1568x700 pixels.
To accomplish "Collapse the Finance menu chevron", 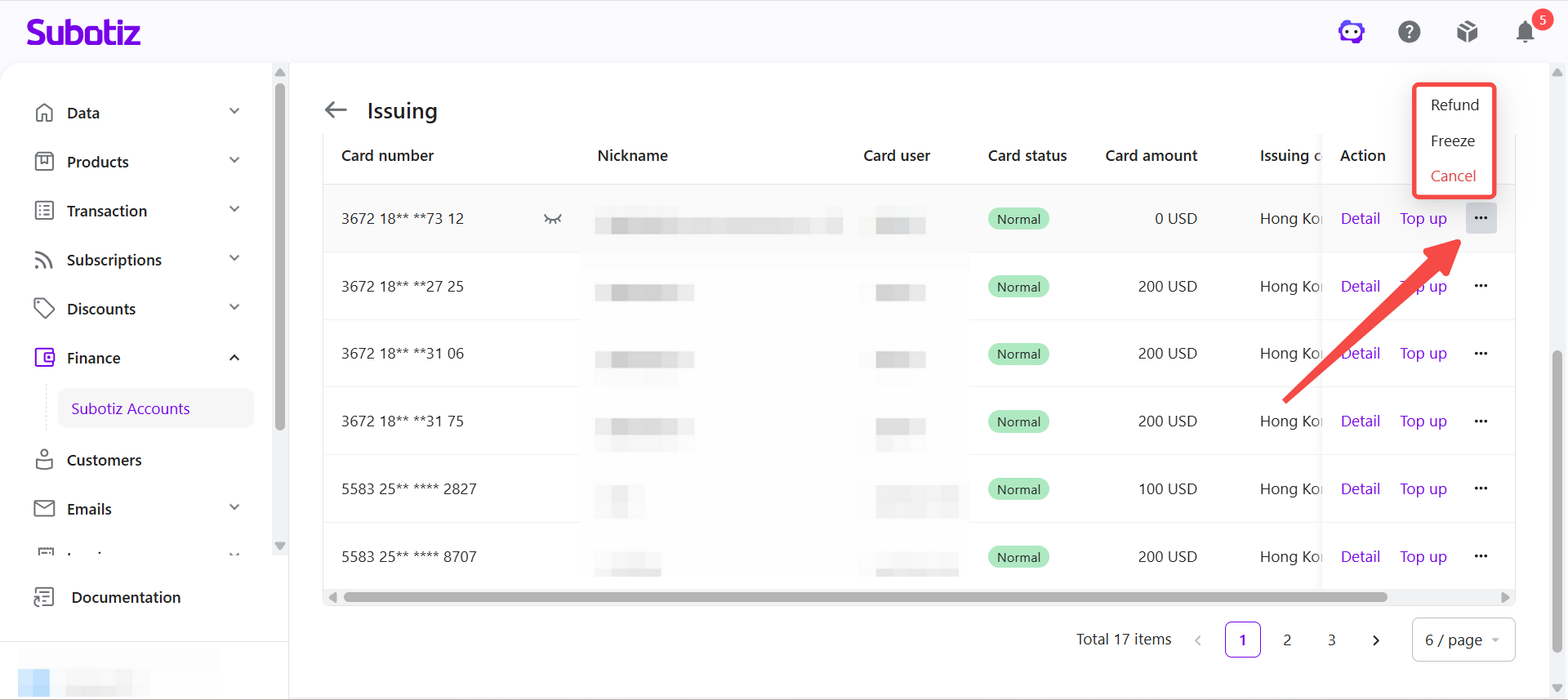I will (x=234, y=358).
